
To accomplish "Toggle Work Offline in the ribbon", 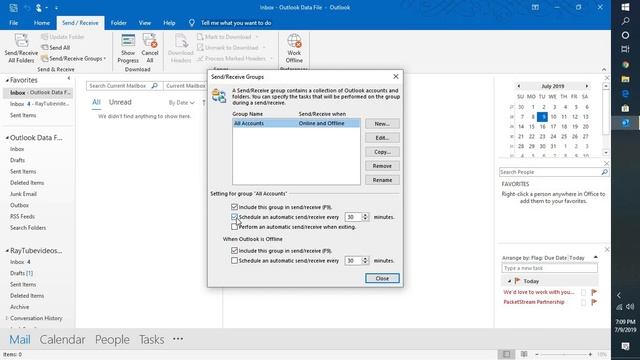I will [294, 49].
